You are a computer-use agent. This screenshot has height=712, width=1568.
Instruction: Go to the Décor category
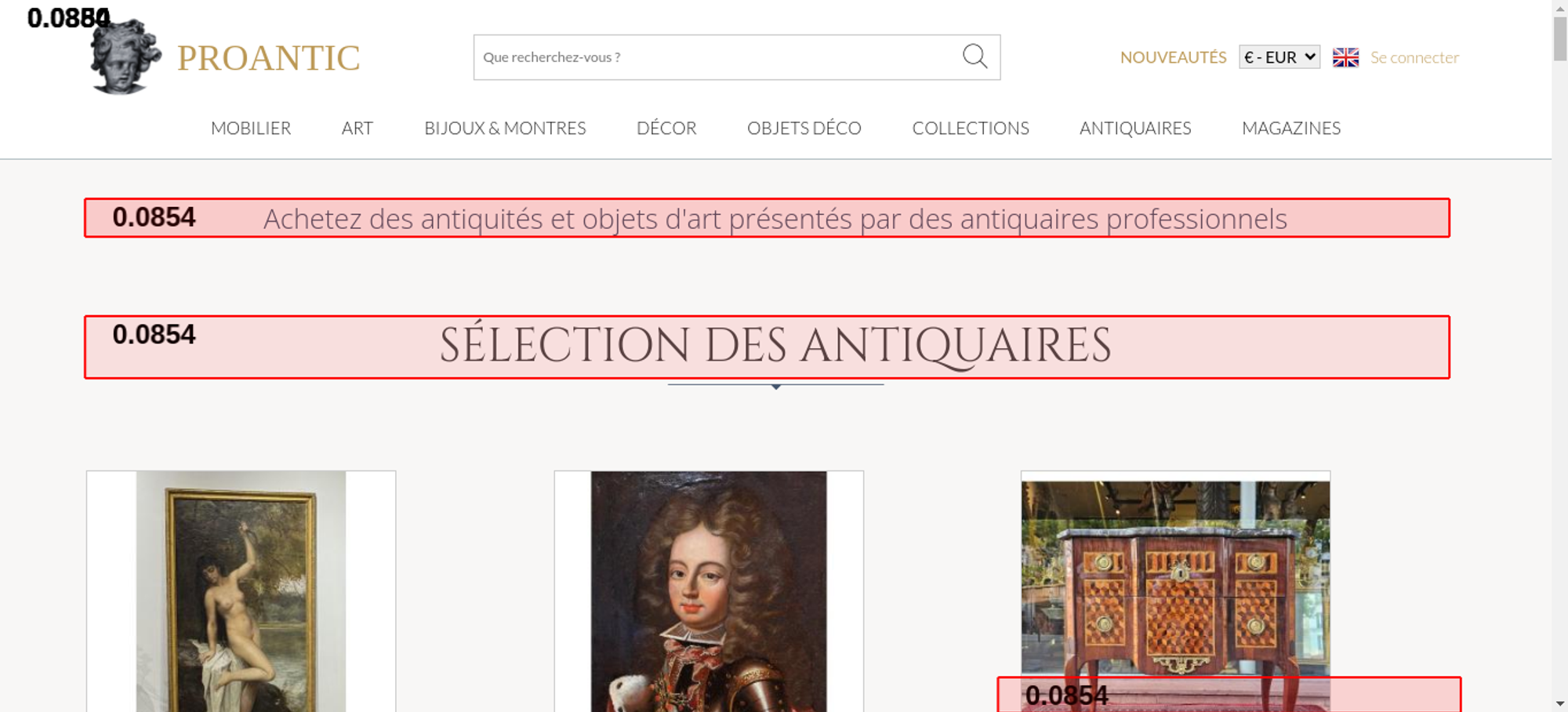click(x=666, y=128)
